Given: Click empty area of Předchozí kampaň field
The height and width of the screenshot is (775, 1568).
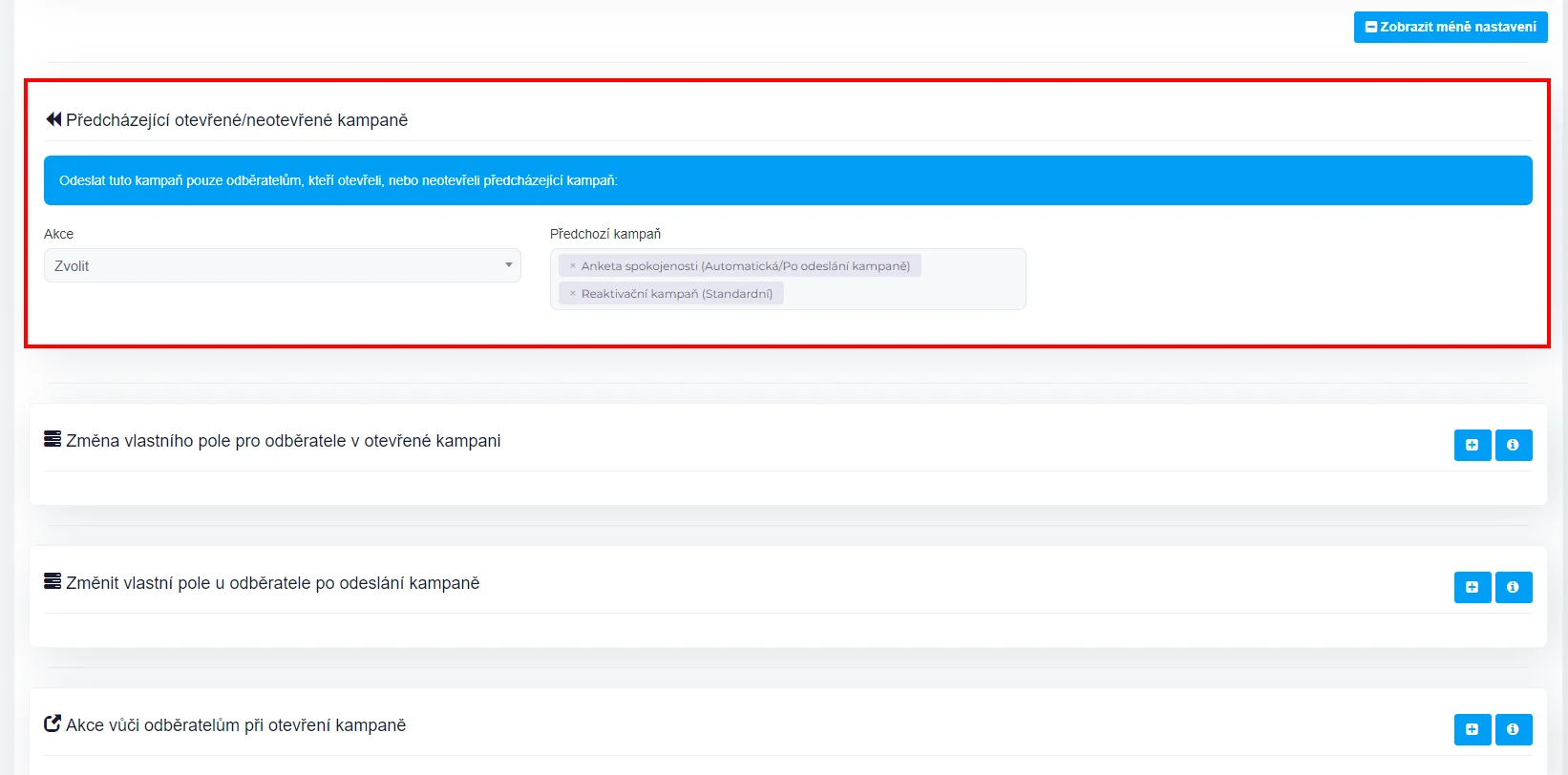Looking at the screenshot, I should (x=907, y=294).
